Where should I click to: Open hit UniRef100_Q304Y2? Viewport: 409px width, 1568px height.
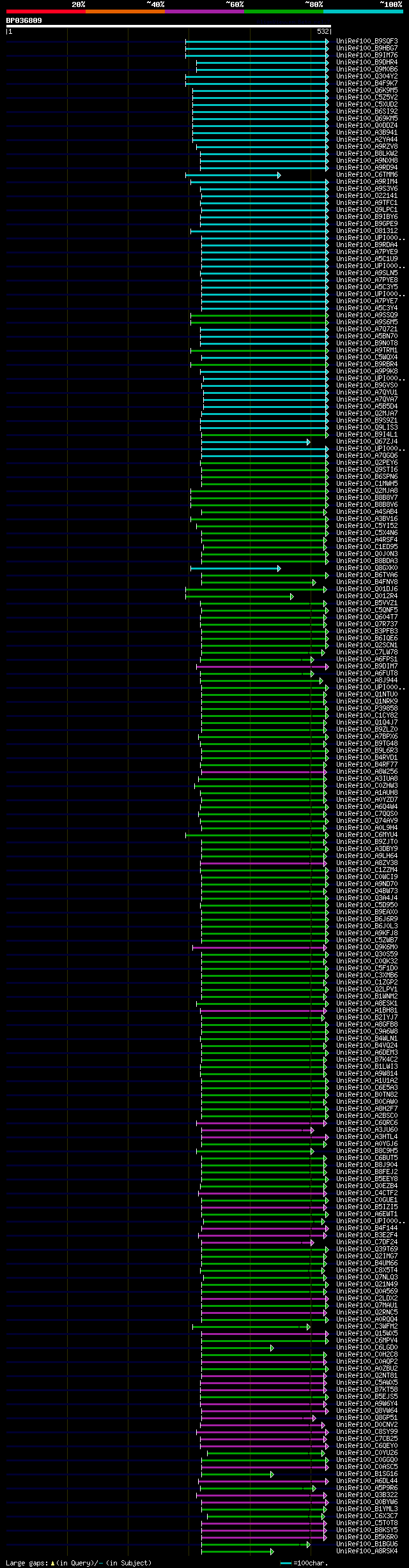367,77
